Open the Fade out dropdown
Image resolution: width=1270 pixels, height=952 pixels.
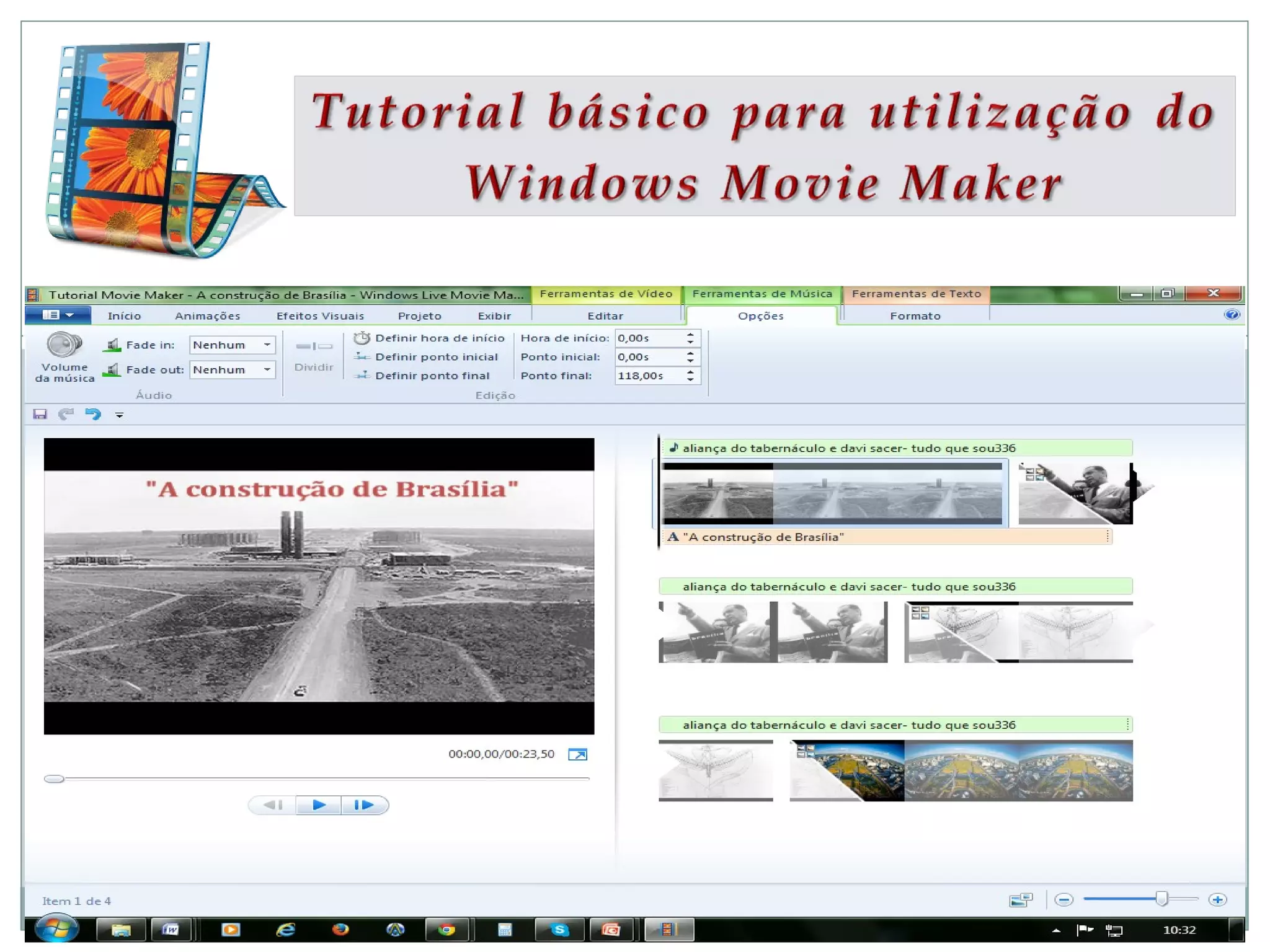267,370
